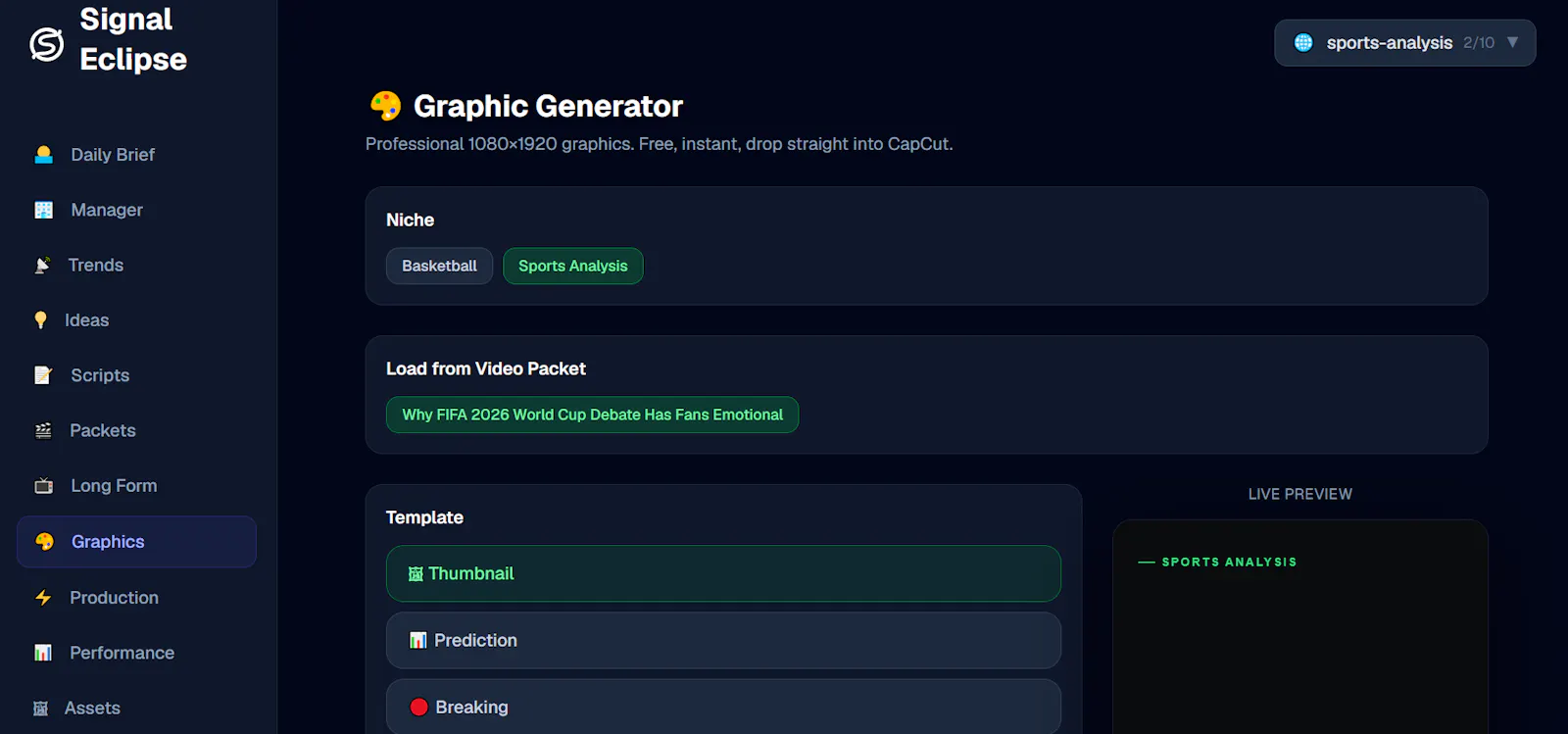Click the Packets clapperboard icon
The width and height of the screenshot is (1568, 734).
coord(43,430)
